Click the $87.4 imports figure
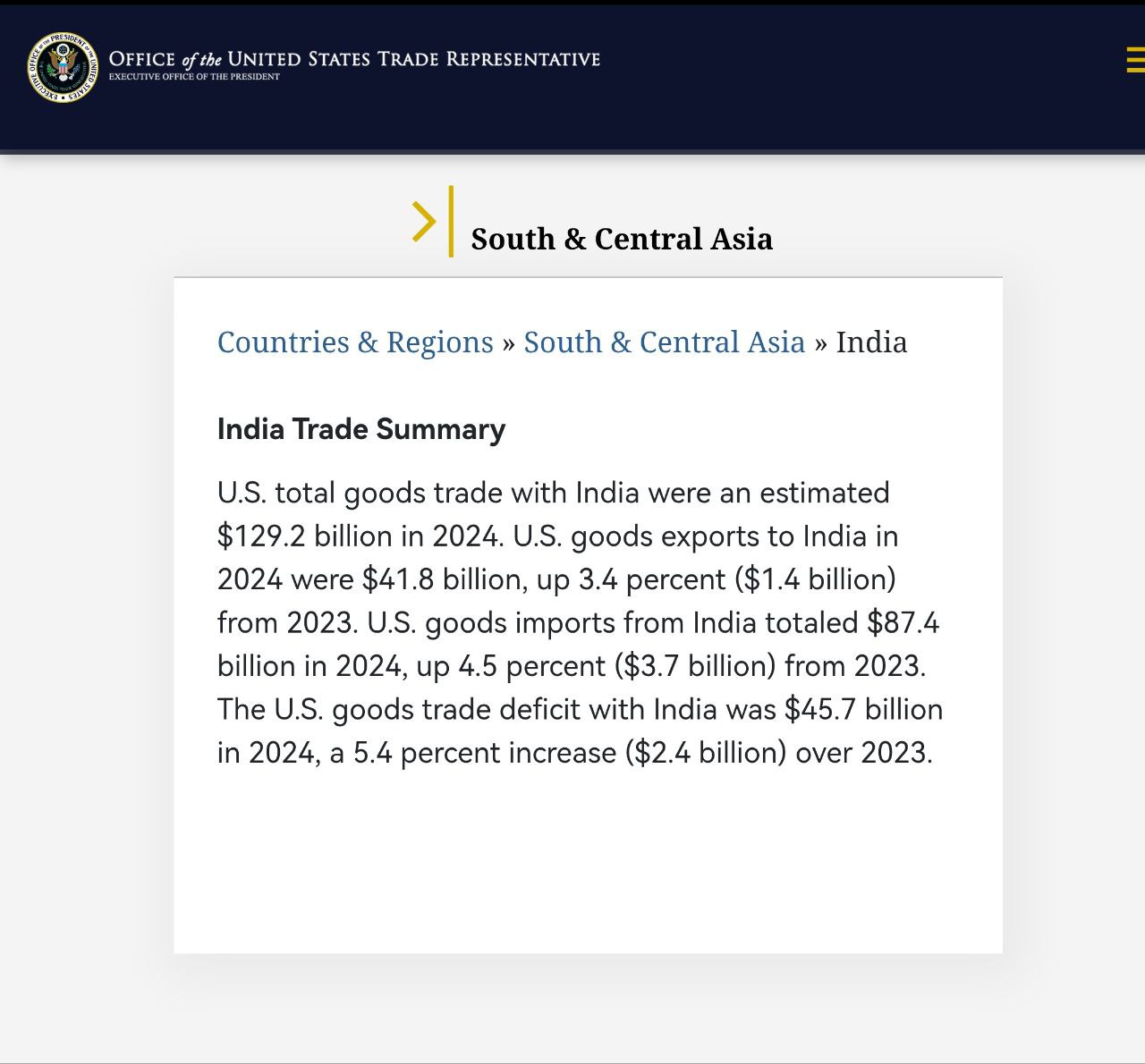1145x1064 pixels. point(903,622)
